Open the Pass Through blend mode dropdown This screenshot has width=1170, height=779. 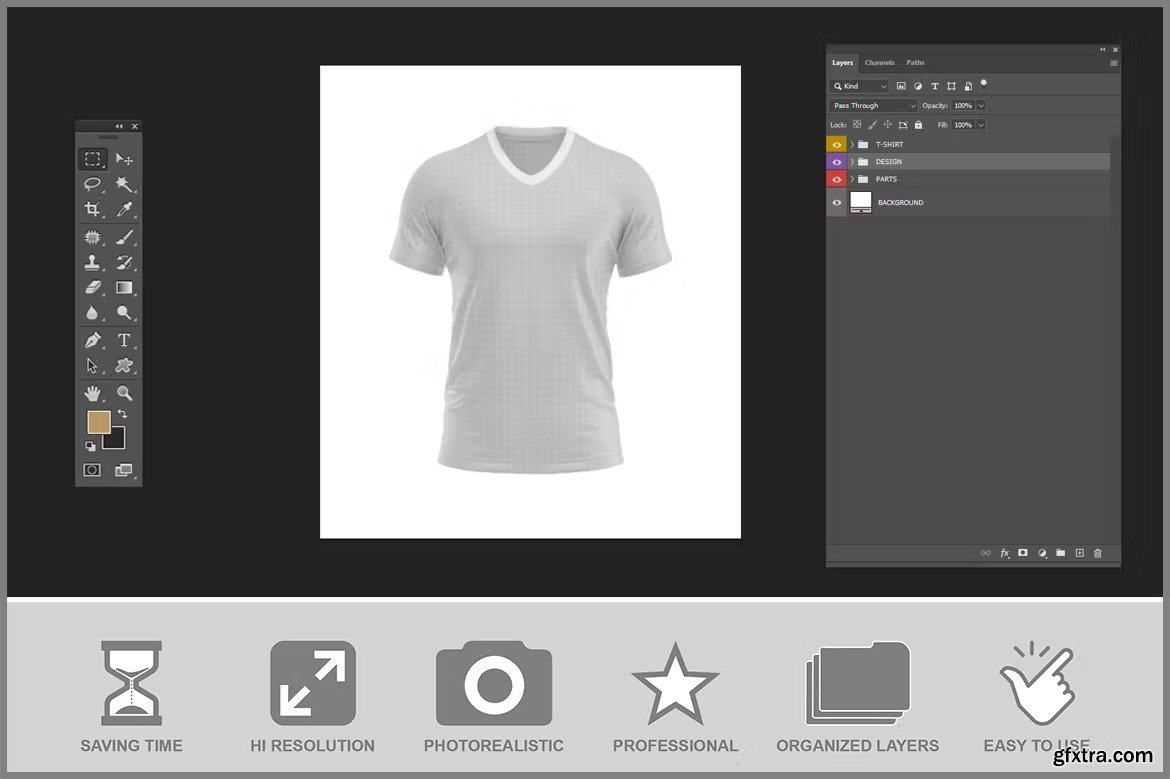pyautogui.click(x=873, y=106)
